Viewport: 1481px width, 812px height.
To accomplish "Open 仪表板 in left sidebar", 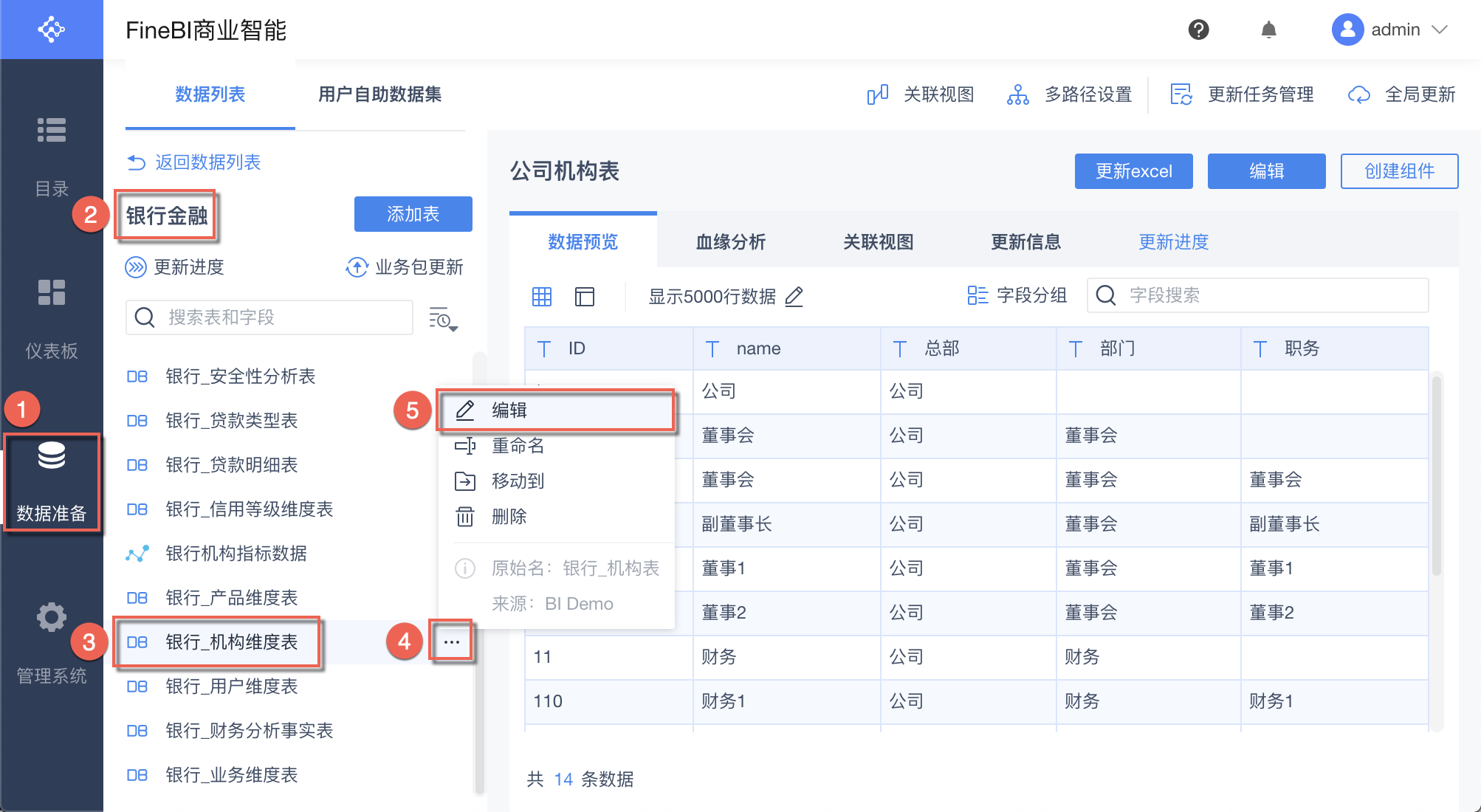I will tap(52, 317).
